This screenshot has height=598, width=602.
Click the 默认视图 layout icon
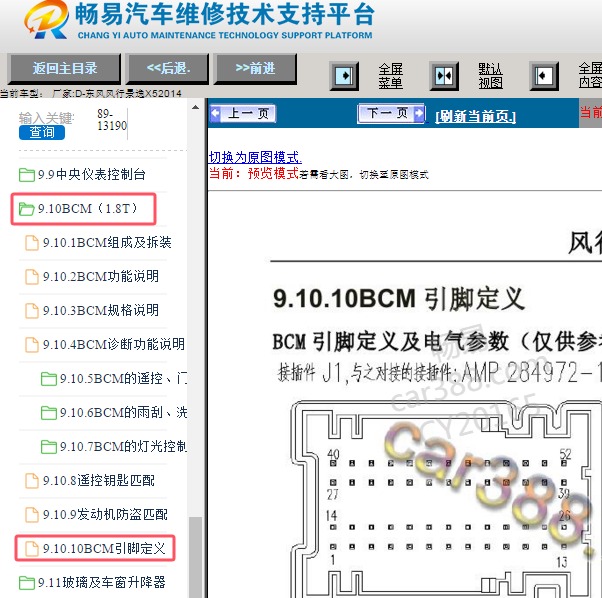coord(444,76)
